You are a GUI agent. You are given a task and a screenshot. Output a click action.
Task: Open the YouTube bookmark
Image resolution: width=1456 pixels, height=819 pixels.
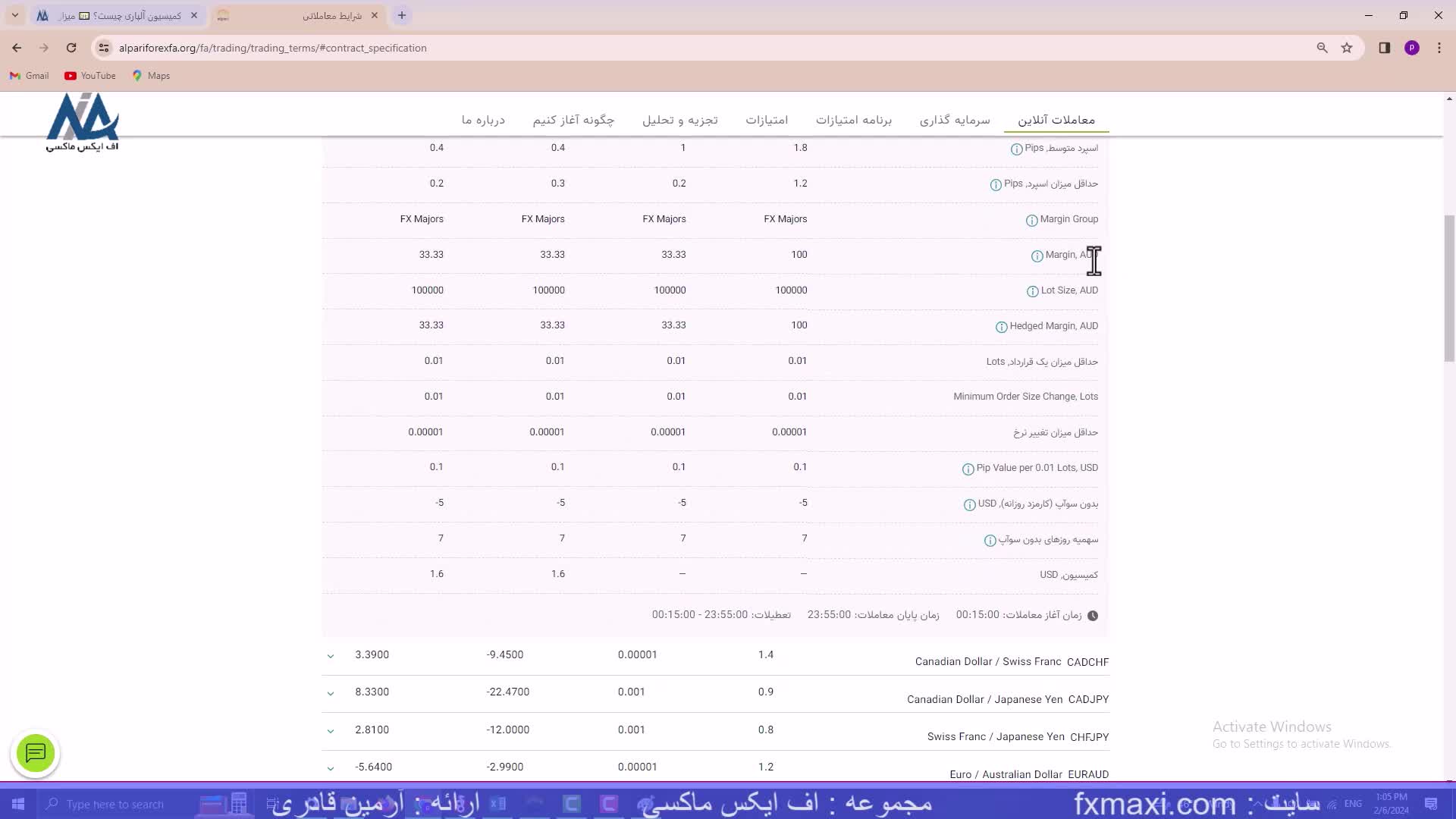click(90, 76)
